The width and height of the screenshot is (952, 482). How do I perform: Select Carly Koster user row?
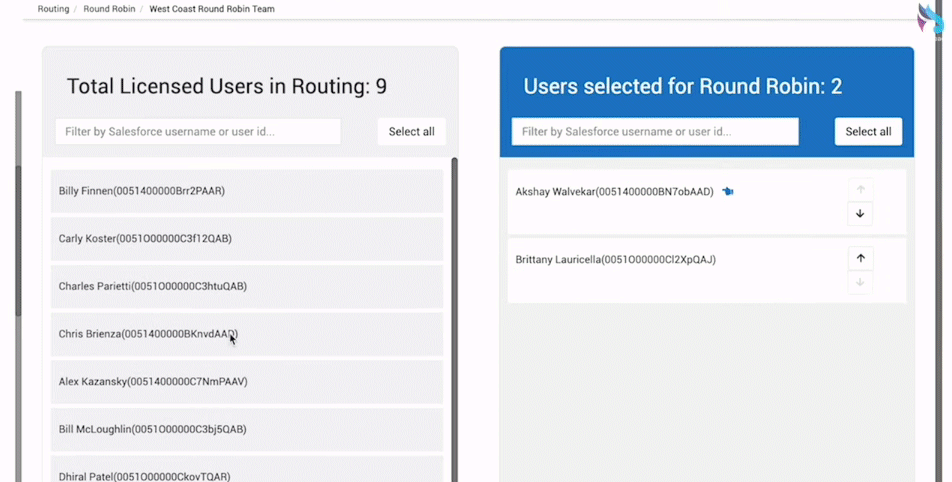247,239
